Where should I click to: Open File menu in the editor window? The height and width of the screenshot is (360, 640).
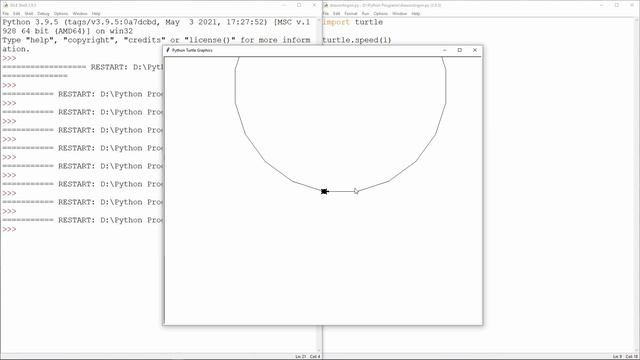coord(326,13)
